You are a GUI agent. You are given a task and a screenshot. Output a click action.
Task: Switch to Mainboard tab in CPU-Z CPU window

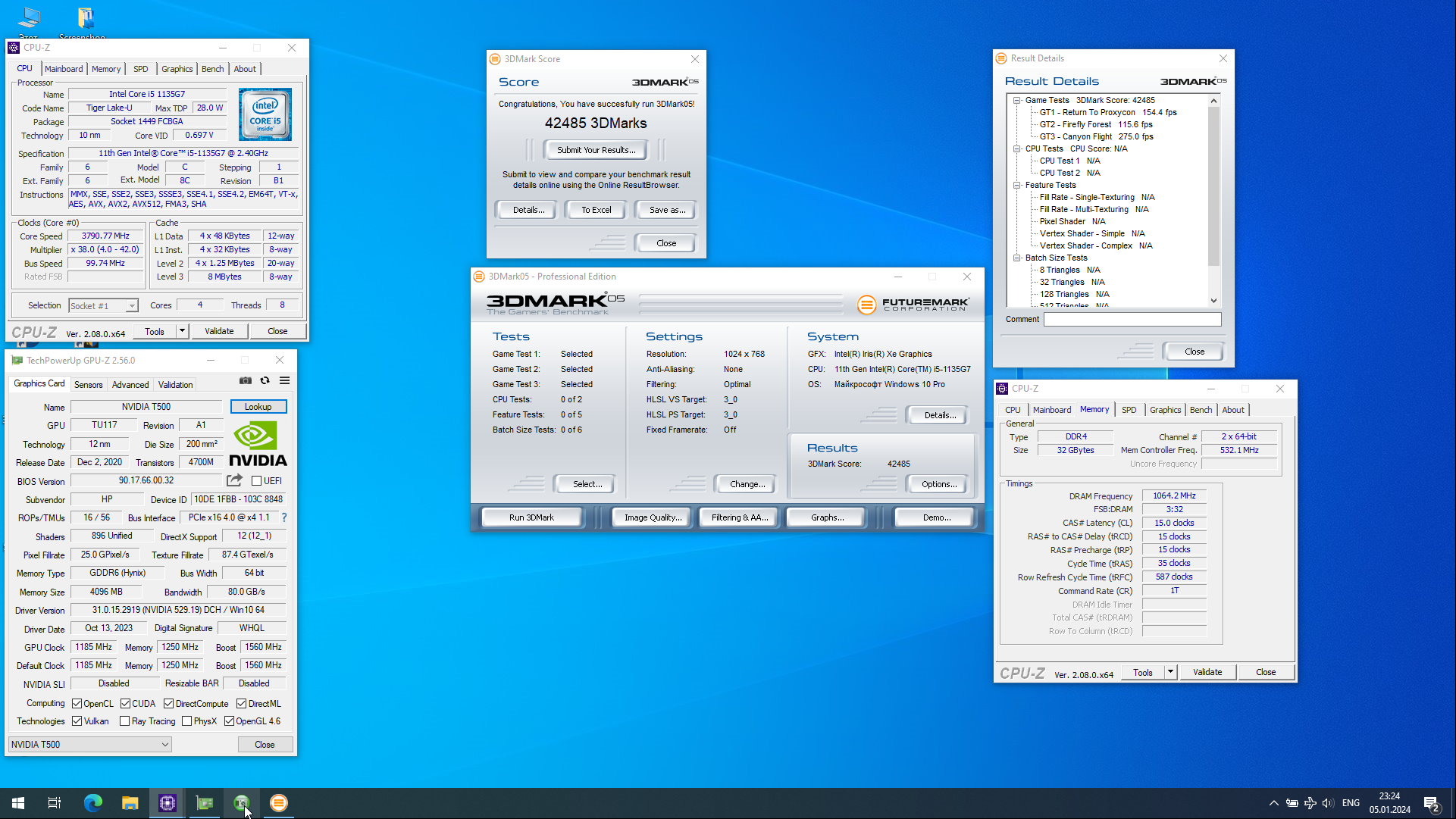click(x=64, y=69)
